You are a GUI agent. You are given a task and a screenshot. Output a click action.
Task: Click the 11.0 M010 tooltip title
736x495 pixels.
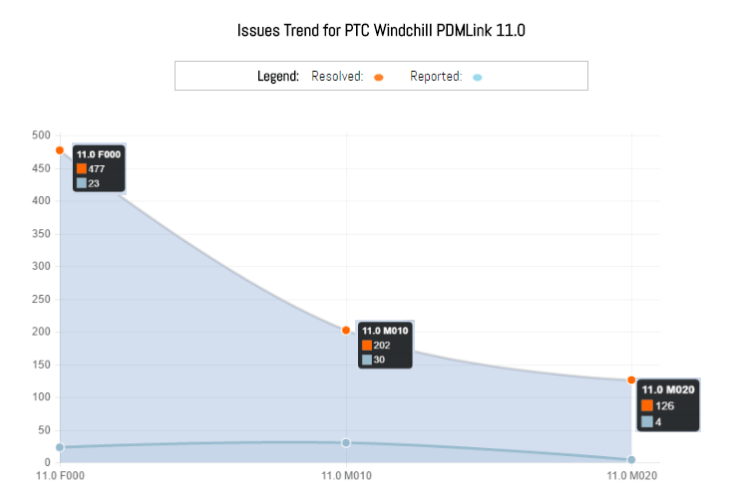click(385, 331)
